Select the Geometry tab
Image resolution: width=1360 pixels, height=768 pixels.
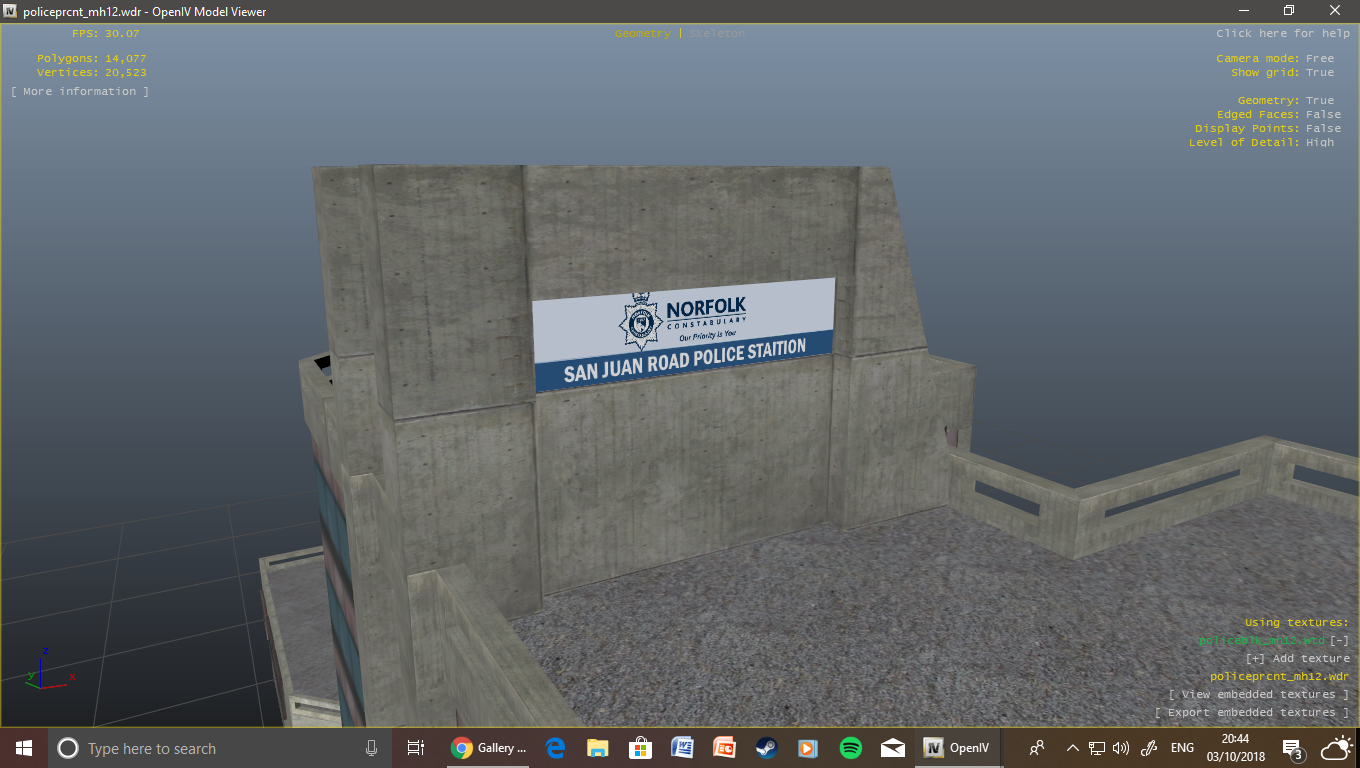pos(643,34)
